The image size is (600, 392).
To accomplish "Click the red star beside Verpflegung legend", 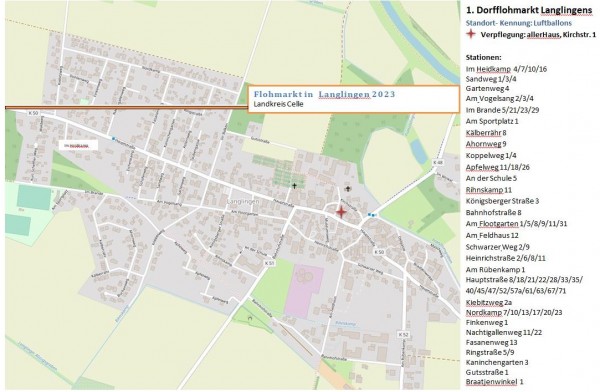I will 471,34.
